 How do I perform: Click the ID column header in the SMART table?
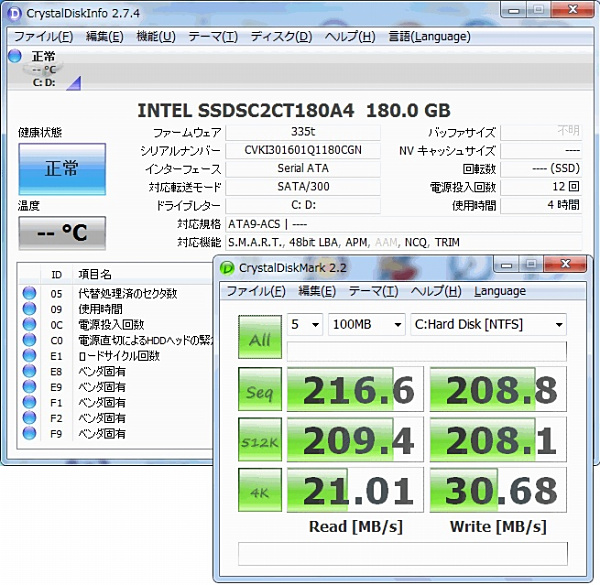click(x=56, y=274)
